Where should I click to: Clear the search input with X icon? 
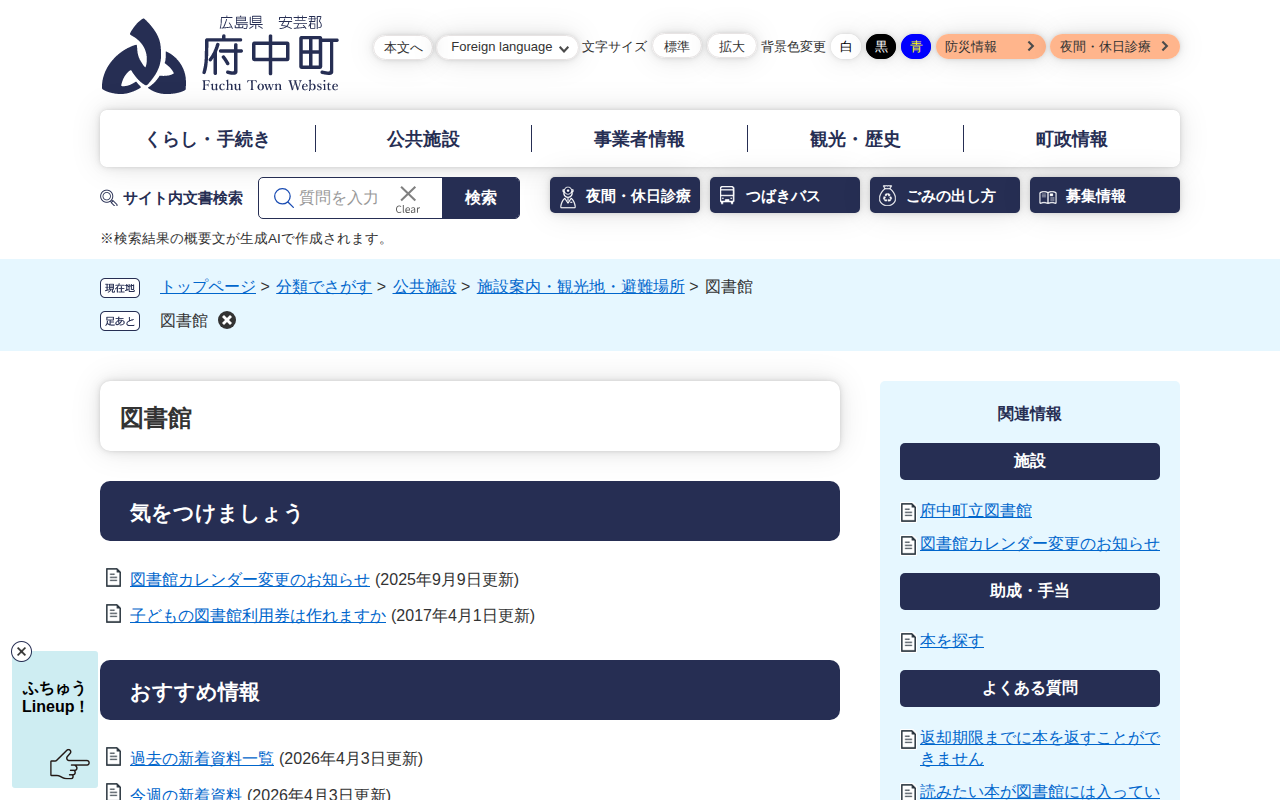pos(408,197)
